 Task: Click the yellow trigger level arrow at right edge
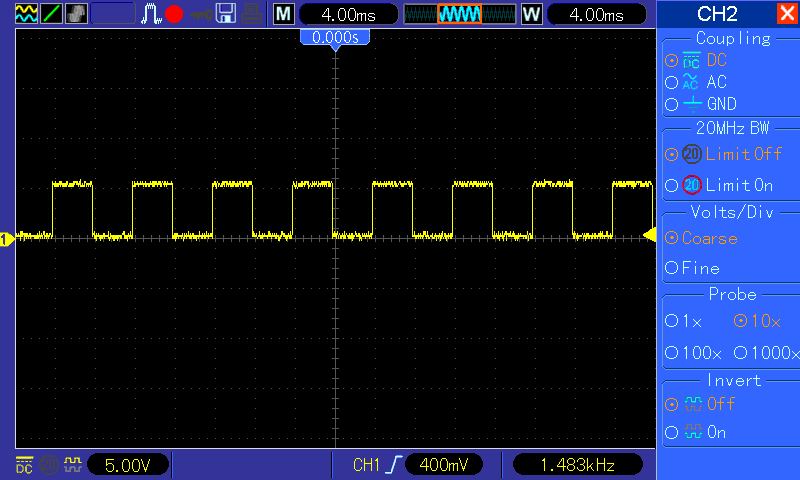click(x=649, y=235)
